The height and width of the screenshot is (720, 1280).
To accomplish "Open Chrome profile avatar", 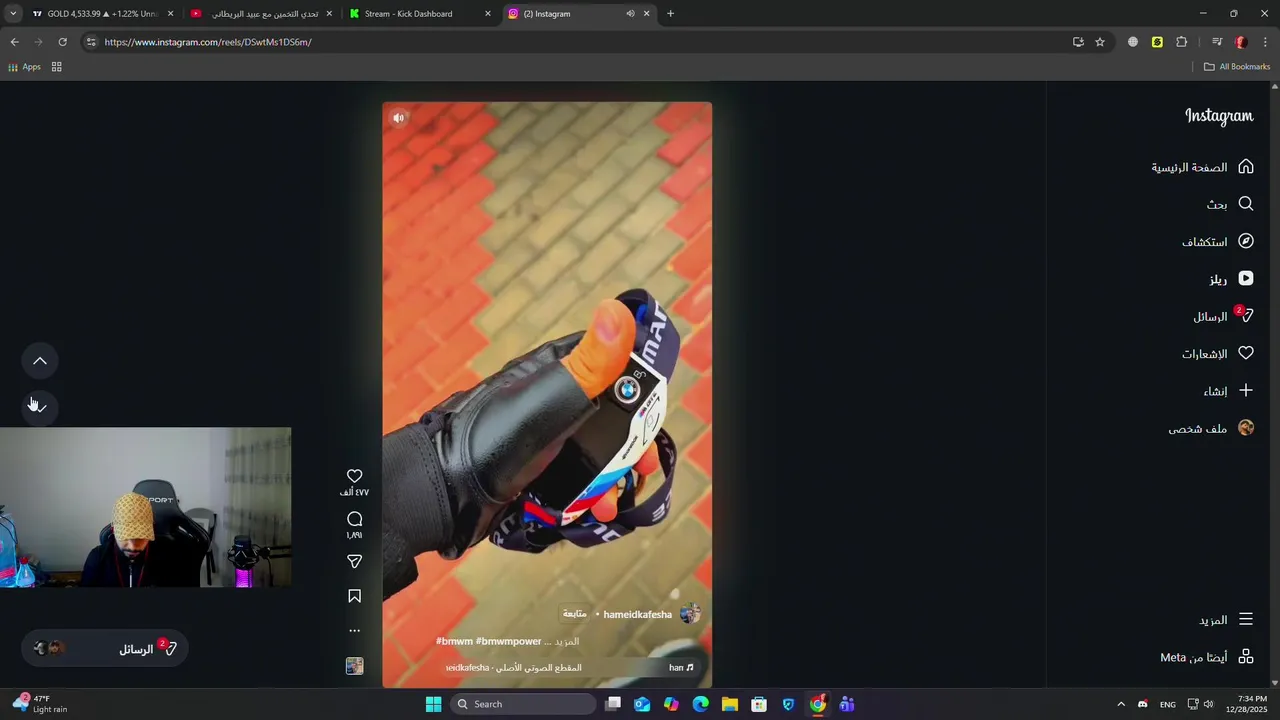I will point(1241,42).
